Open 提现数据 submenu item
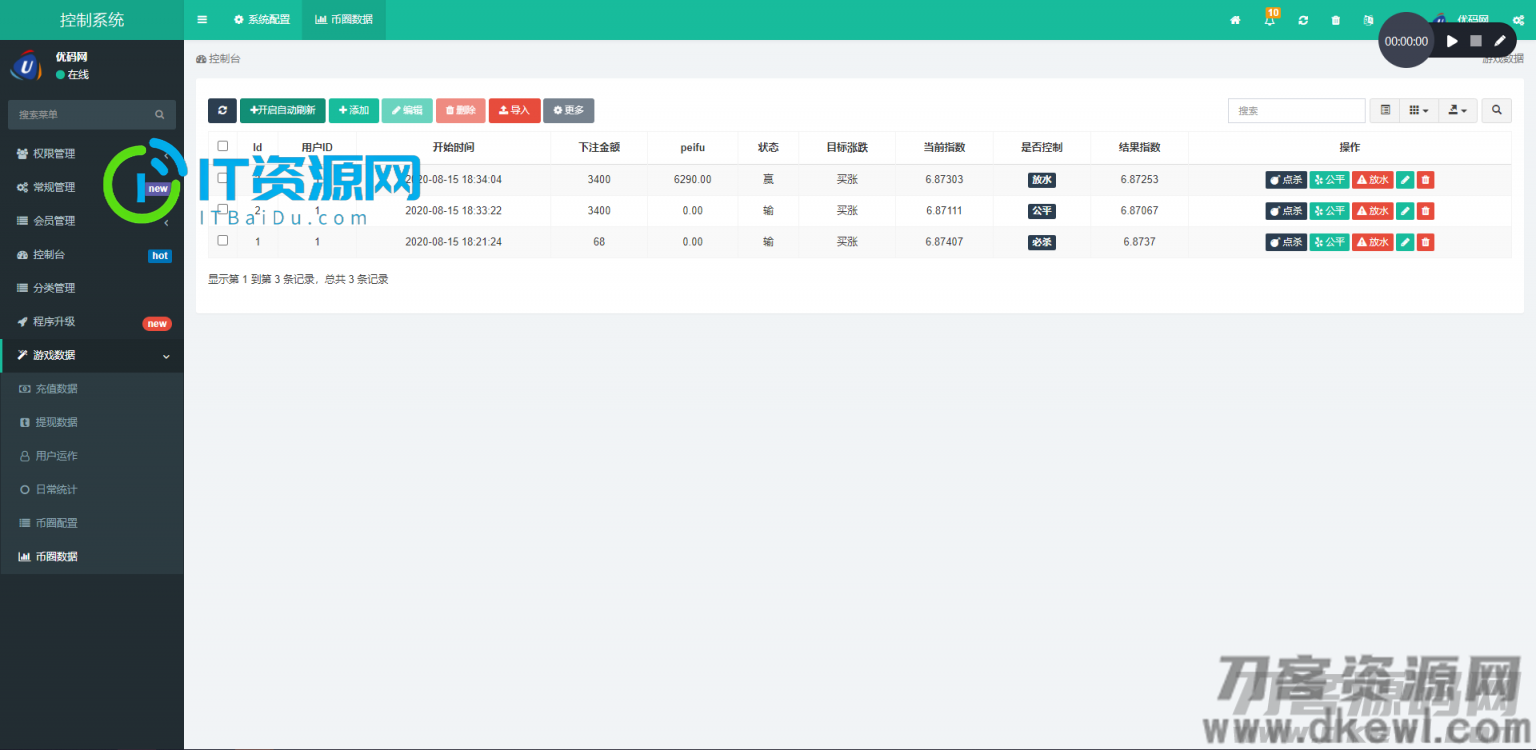 pyautogui.click(x=92, y=422)
